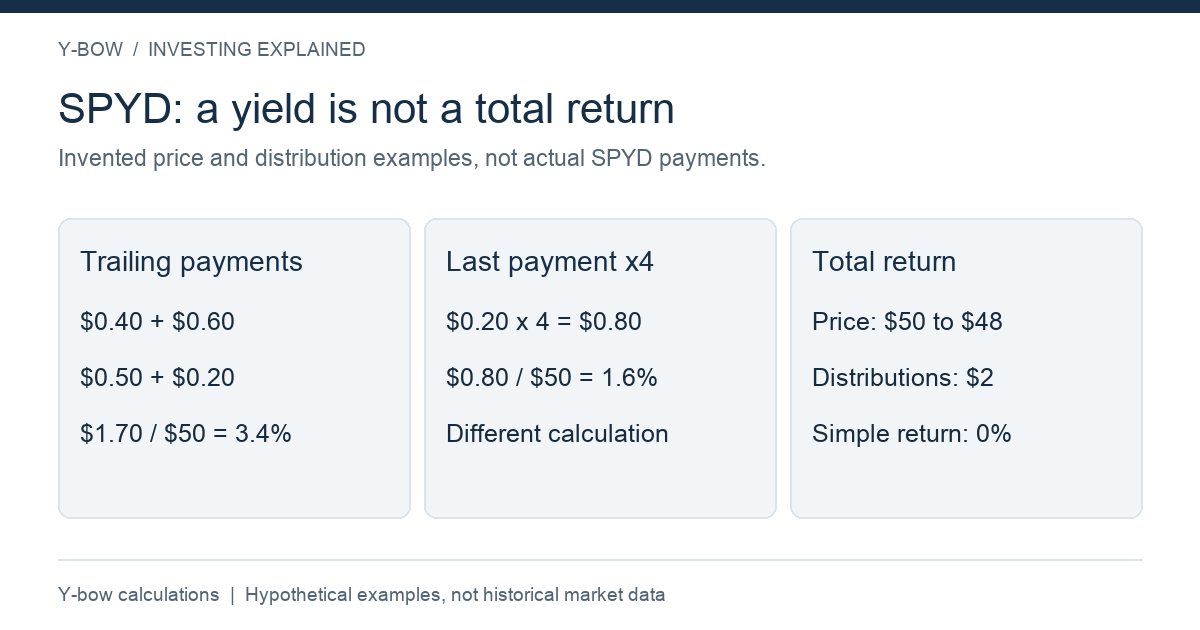Click the line '$0.40 + $0.60'
The image size is (1200, 630).
157,322
